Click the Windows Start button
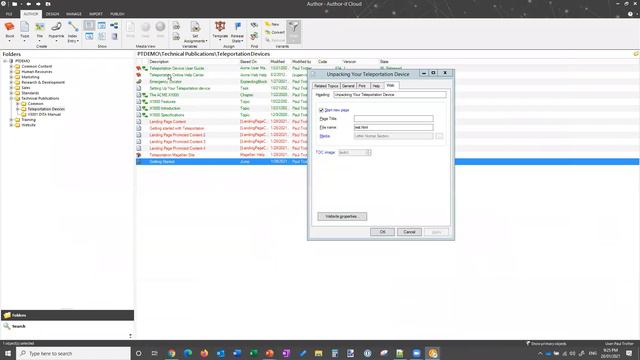The height and width of the screenshot is (360, 640). [8, 353]
